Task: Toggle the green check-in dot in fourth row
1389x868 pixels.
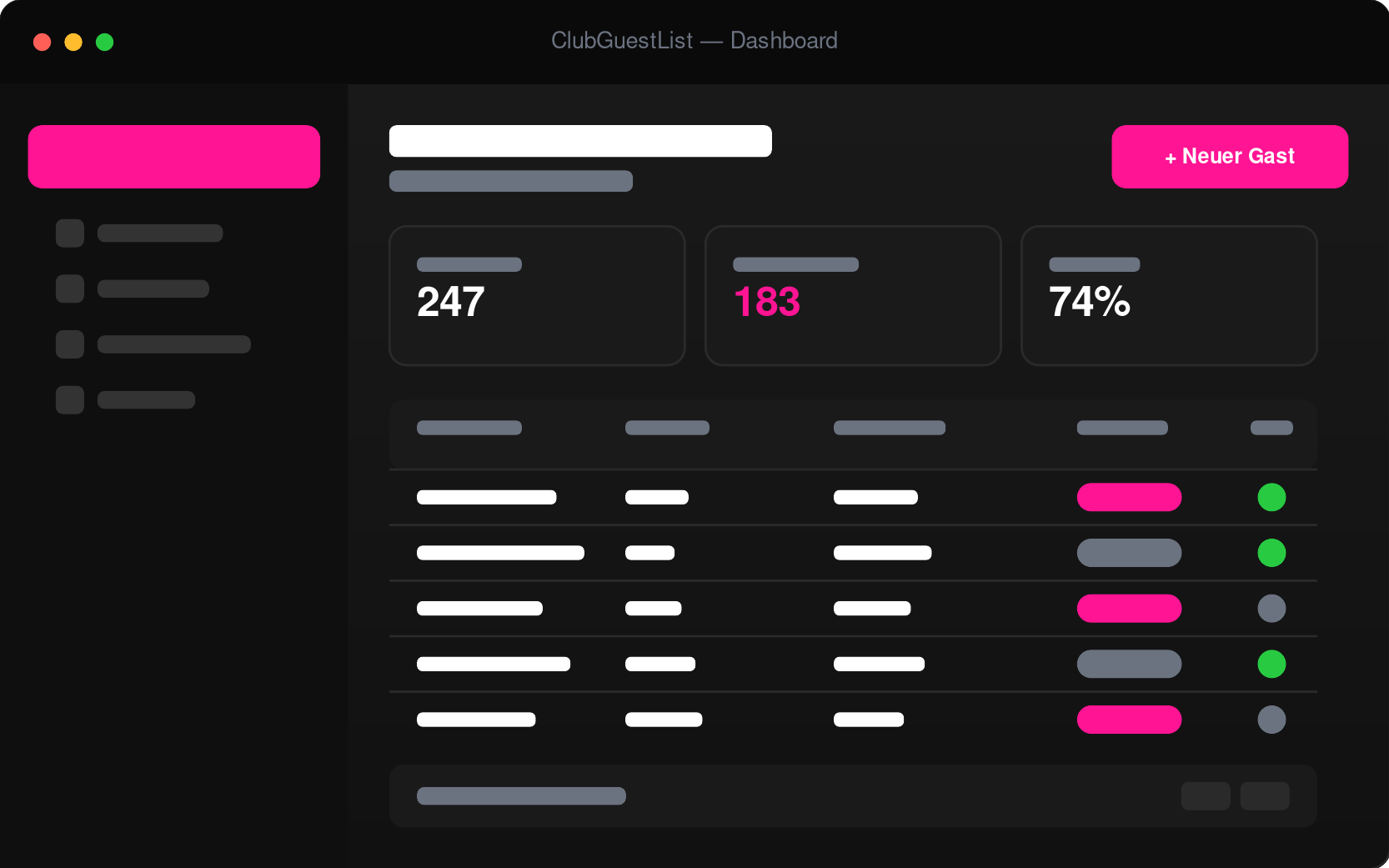Action: point(1271,664)
